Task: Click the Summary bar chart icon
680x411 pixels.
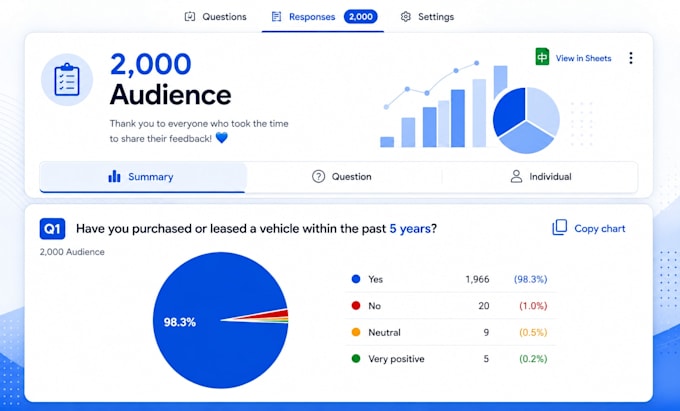Action: [x=114, y=176]
